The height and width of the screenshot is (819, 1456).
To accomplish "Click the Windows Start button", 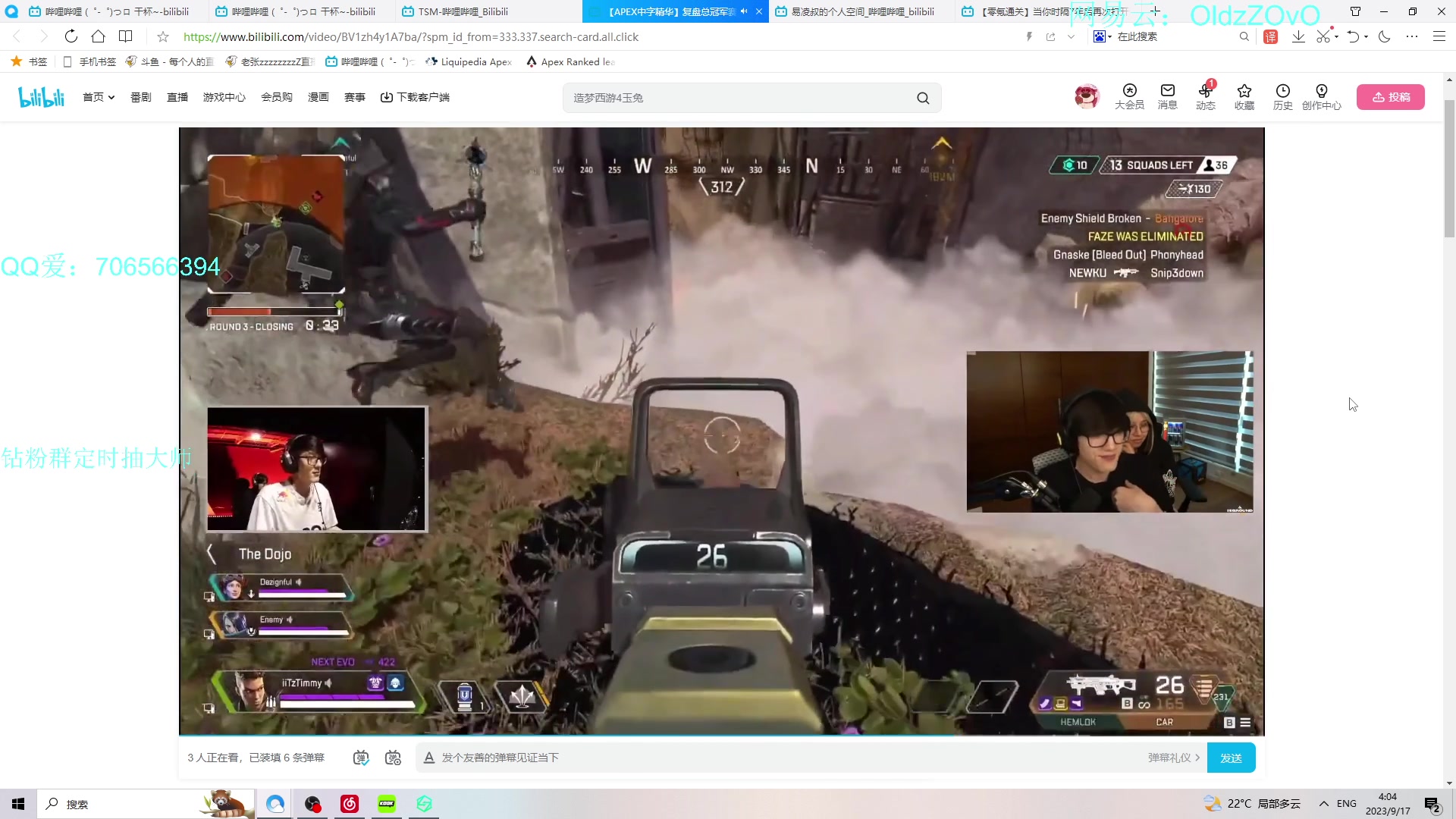I will pos(18,804).
